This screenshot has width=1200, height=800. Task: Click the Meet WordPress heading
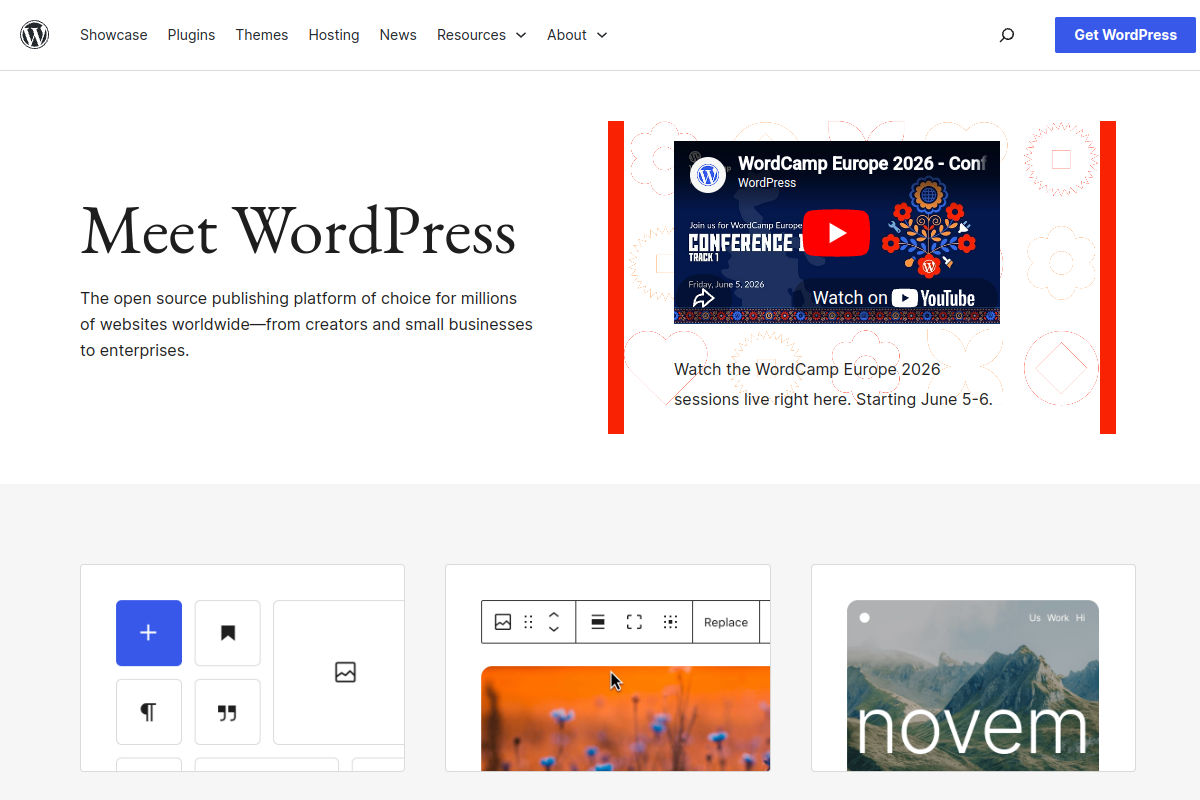[x=298, y=230]
